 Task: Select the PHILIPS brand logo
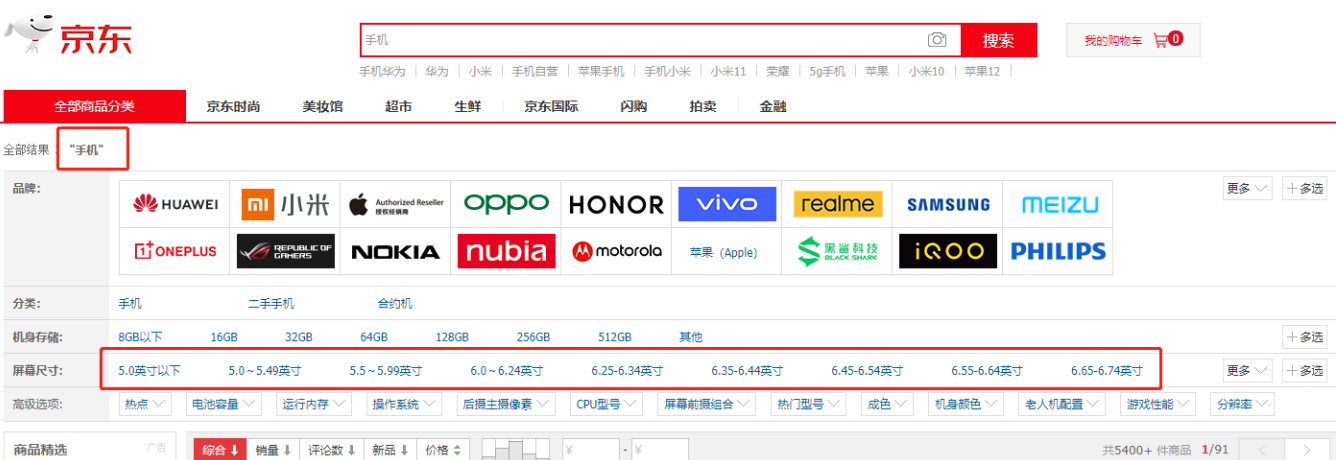click(x=1059, y=251)
